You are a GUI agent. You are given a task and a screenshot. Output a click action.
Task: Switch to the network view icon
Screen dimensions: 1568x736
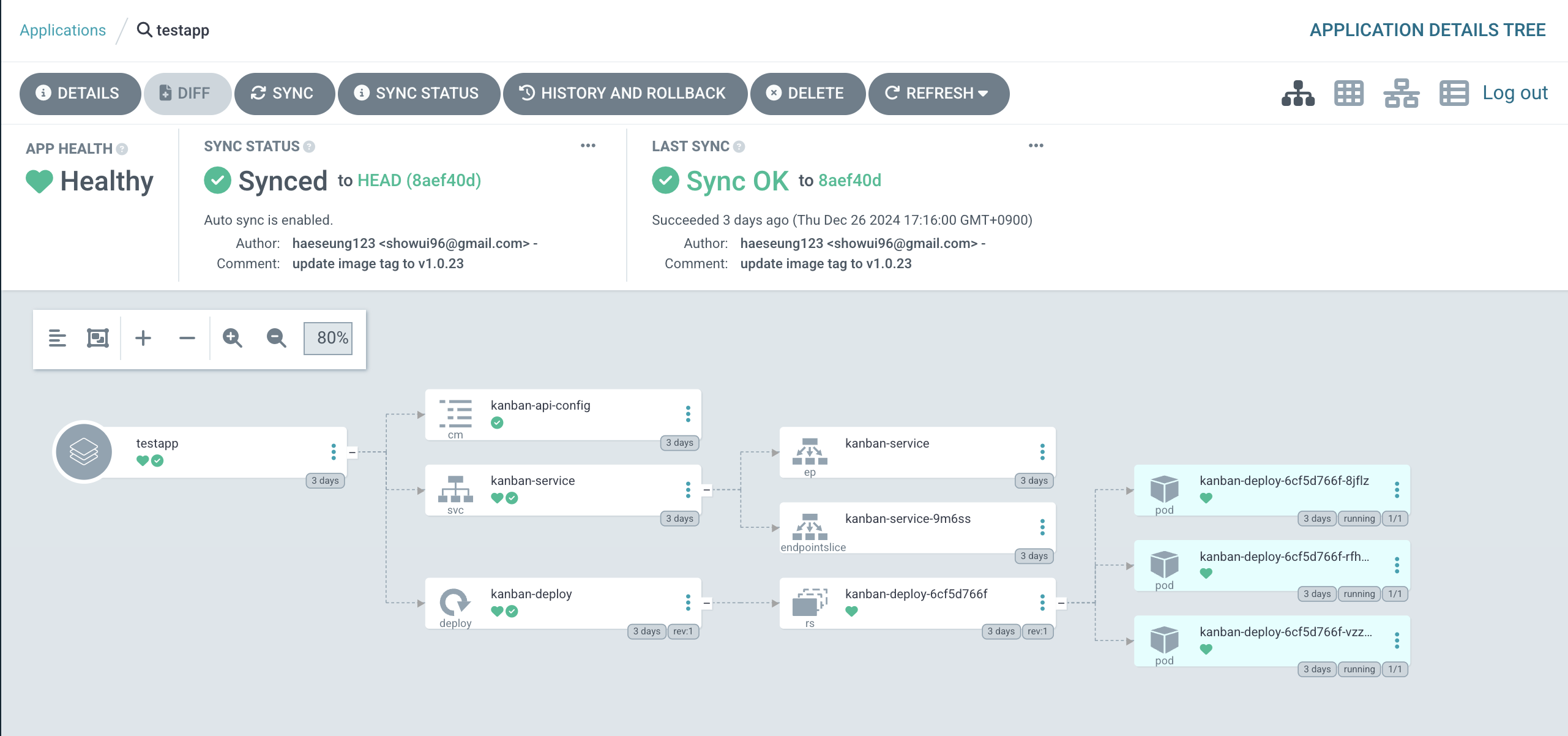(x=1401, y=93)
